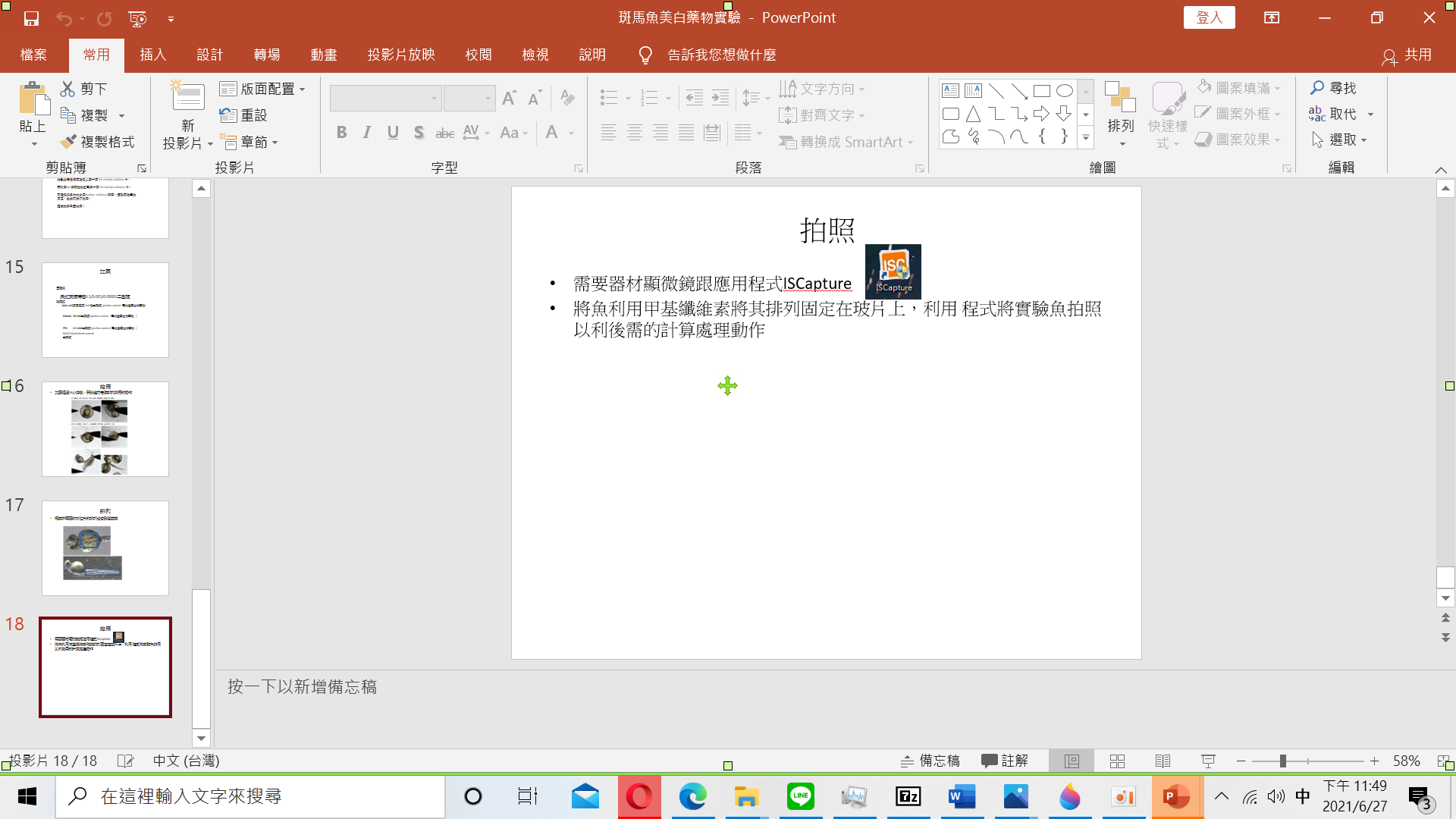Click the Save icon in title bar

31,18
